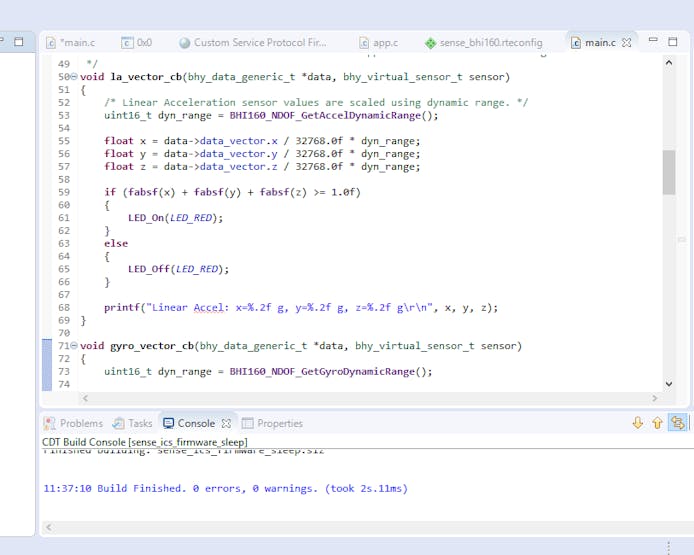694x555 pixels.
Task: Go to next console error arrow
Action: coord(637,423)
